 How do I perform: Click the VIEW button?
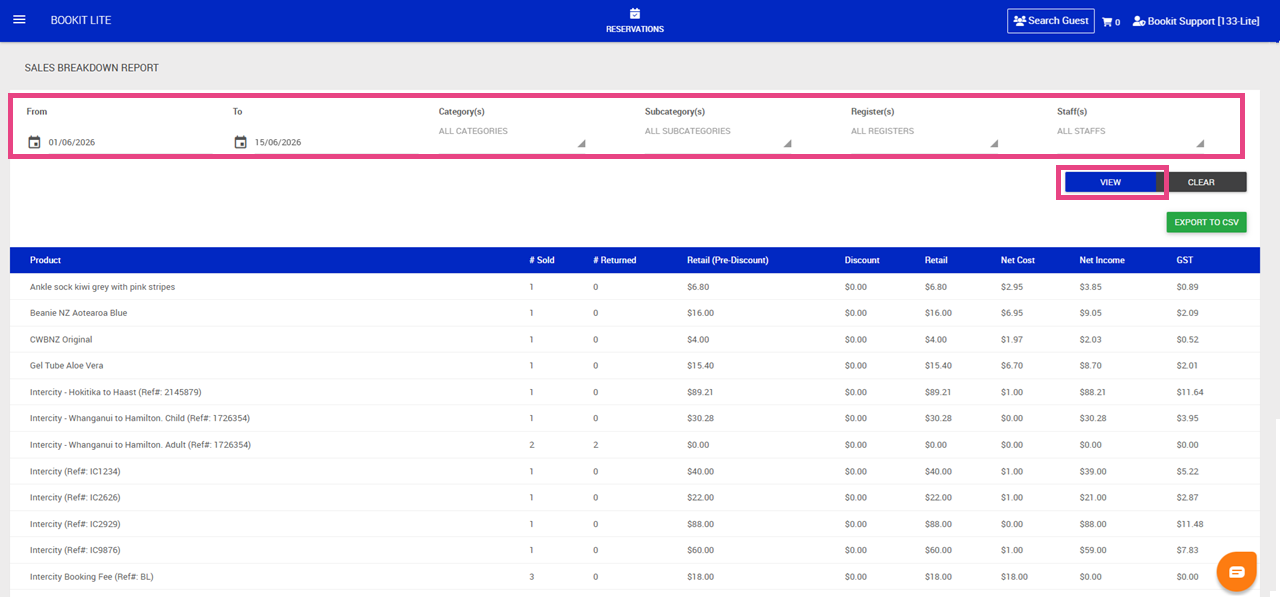pyautogui.click(x=1110, y=182)
